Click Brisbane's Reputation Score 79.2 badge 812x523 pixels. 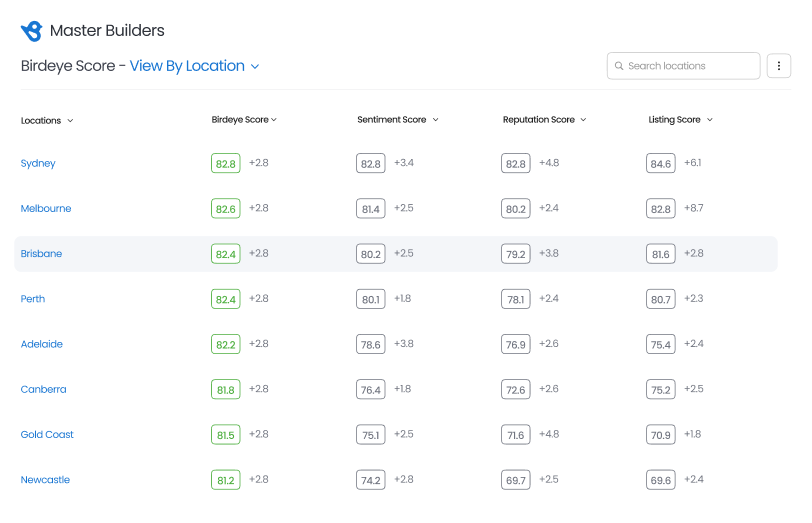(516, 254)
